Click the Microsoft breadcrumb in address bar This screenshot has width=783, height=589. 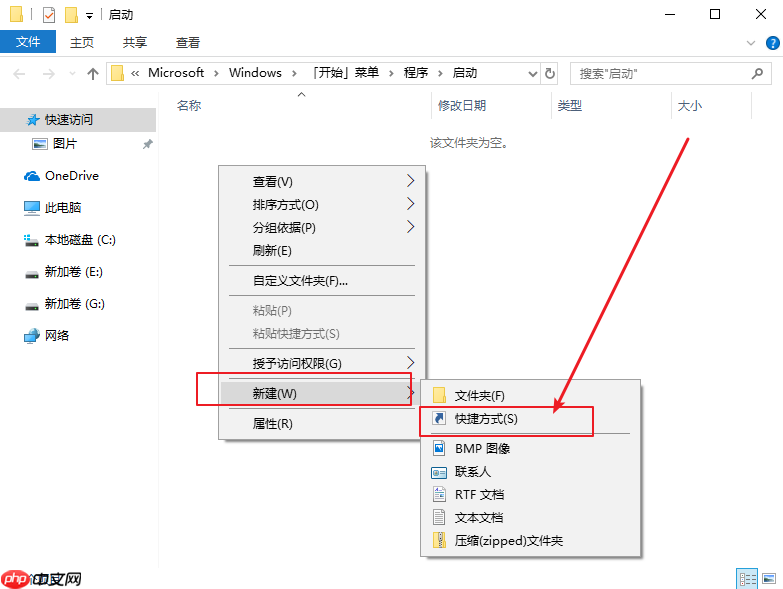pos(176,73)
